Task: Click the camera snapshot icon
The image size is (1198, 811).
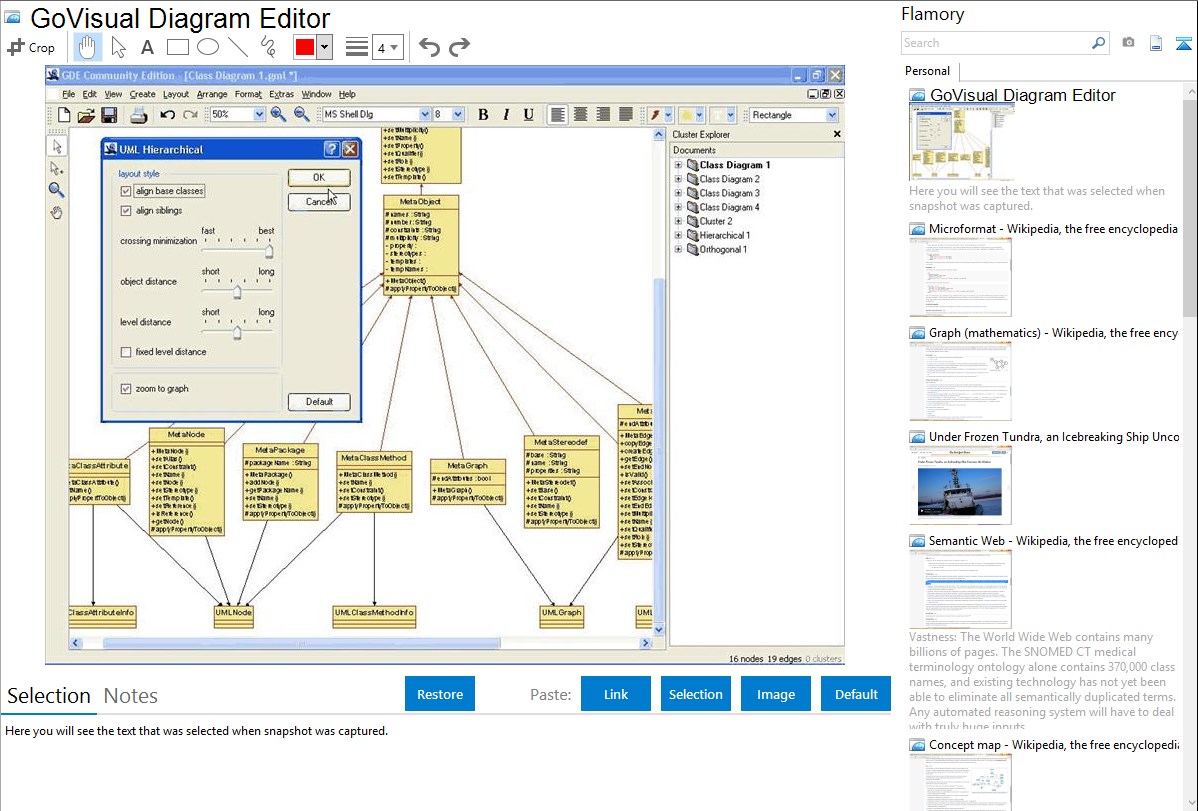Action: point(1128,43)
